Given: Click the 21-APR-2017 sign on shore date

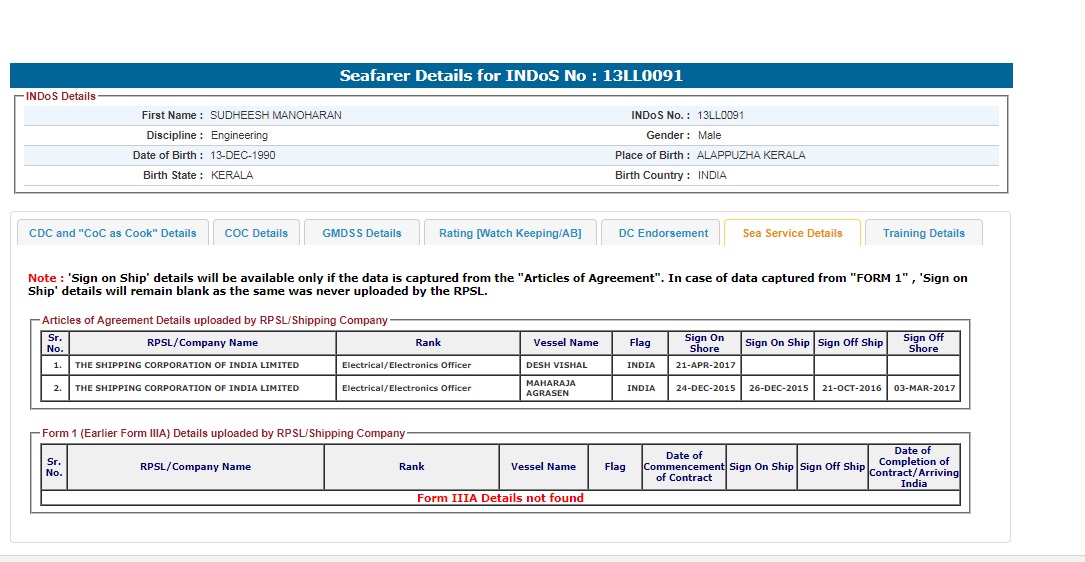Looking at the screenshot, I should click(x=704, y=366).
